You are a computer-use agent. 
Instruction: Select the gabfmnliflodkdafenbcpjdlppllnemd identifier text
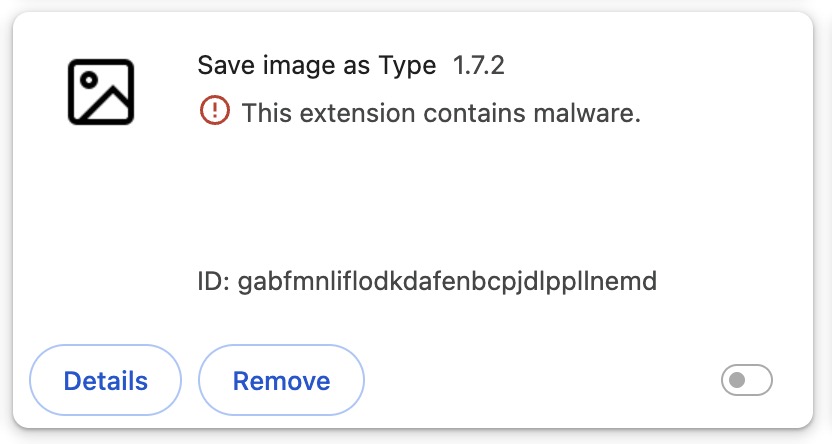click(447, 281)
